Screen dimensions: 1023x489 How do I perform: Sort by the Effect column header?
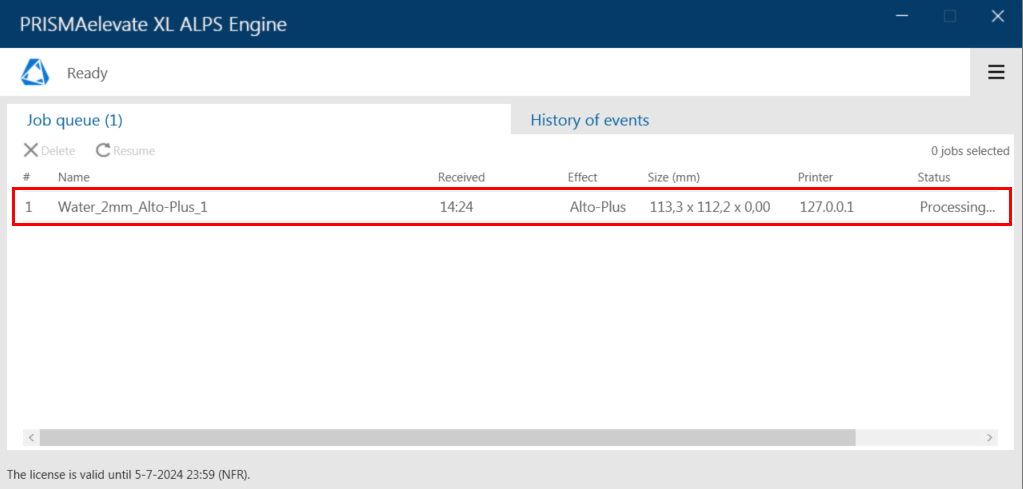(582, 177)
